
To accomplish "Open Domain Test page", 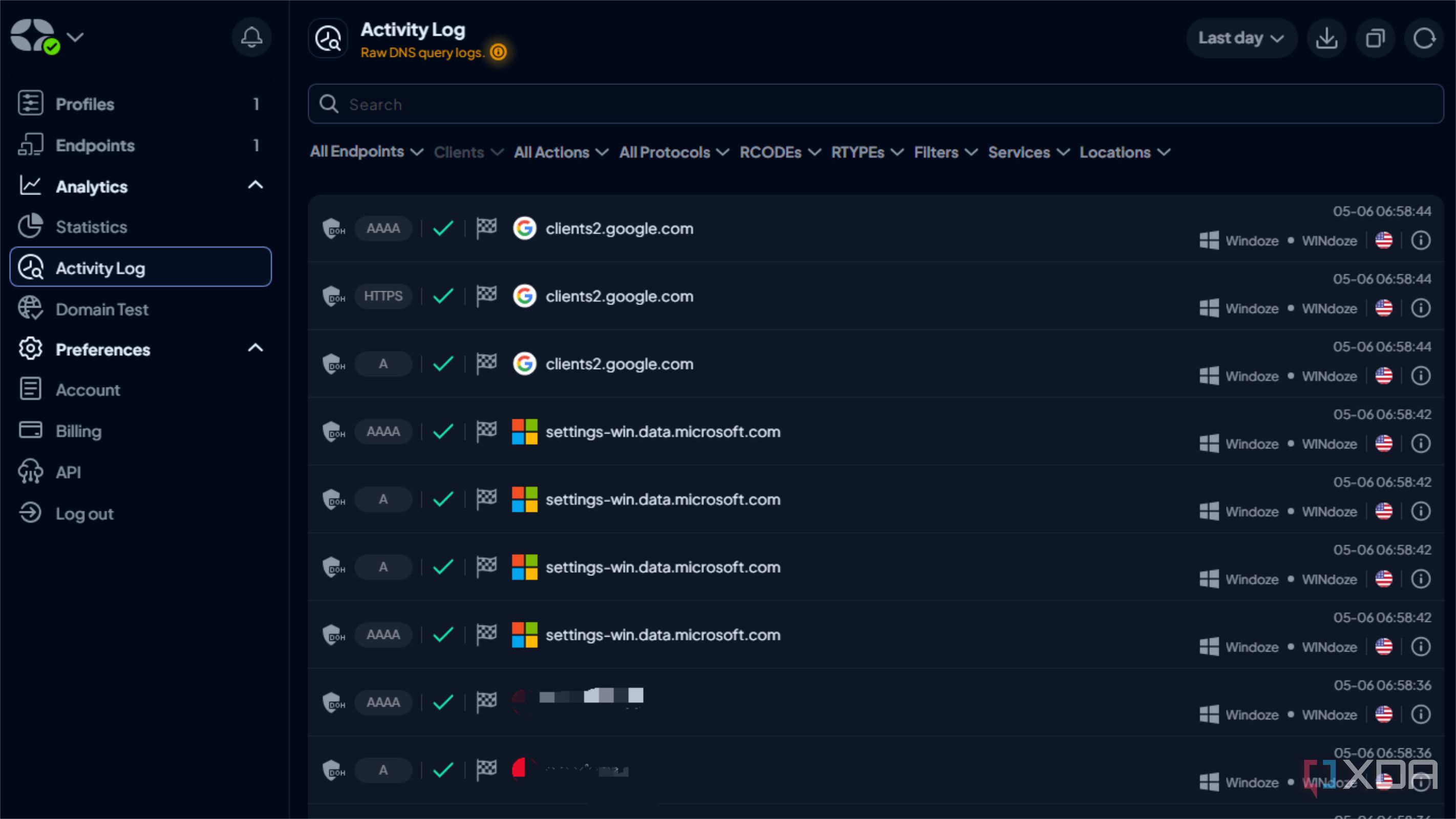I will [x=141, y=309].
